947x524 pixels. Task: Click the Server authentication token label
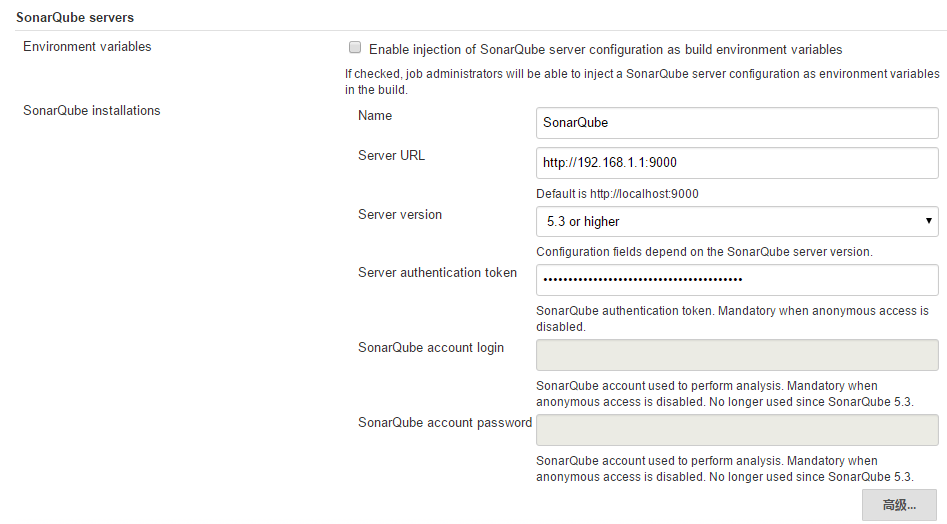[437, 273]
